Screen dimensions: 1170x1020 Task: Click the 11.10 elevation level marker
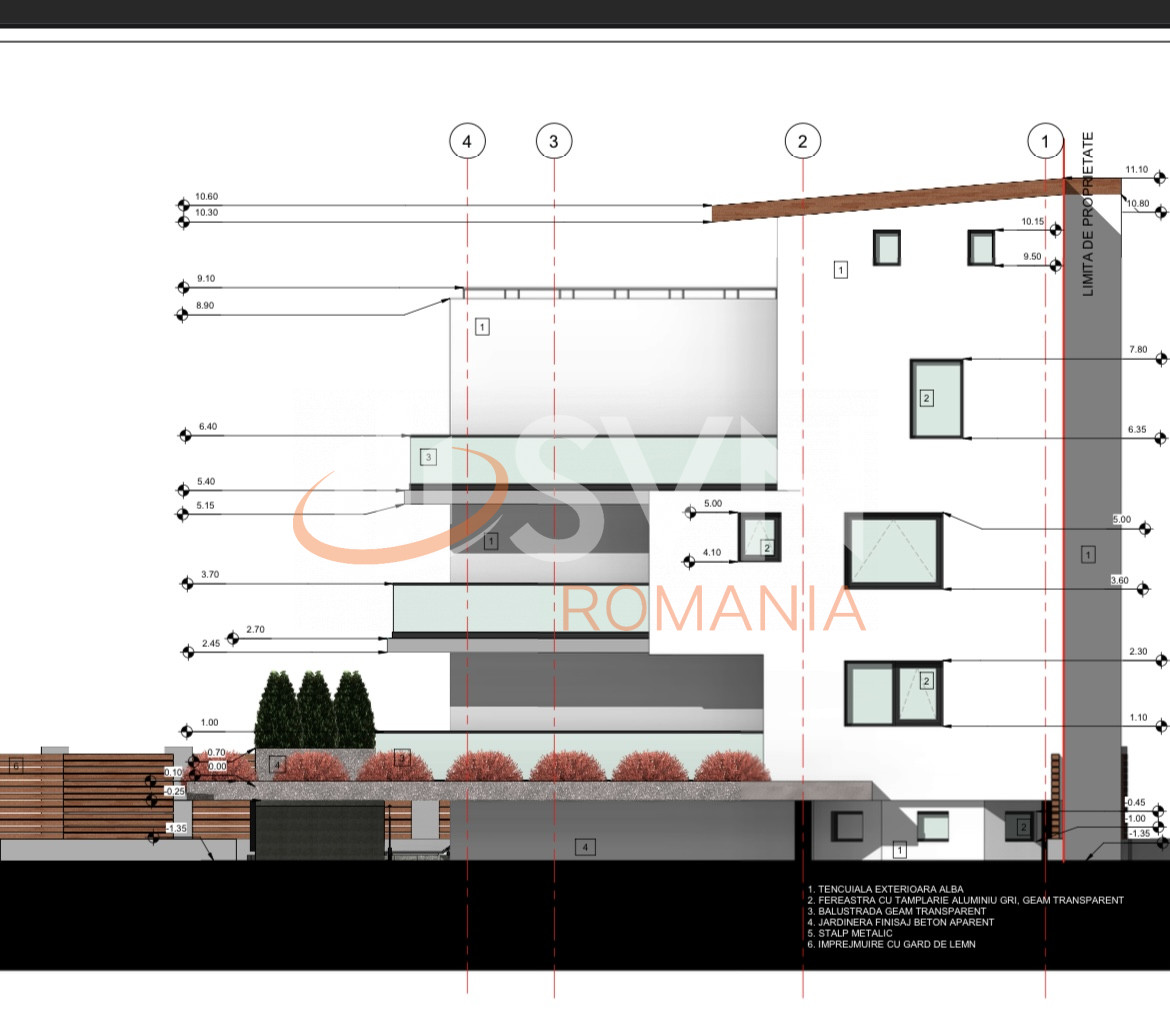(1159, 178)
